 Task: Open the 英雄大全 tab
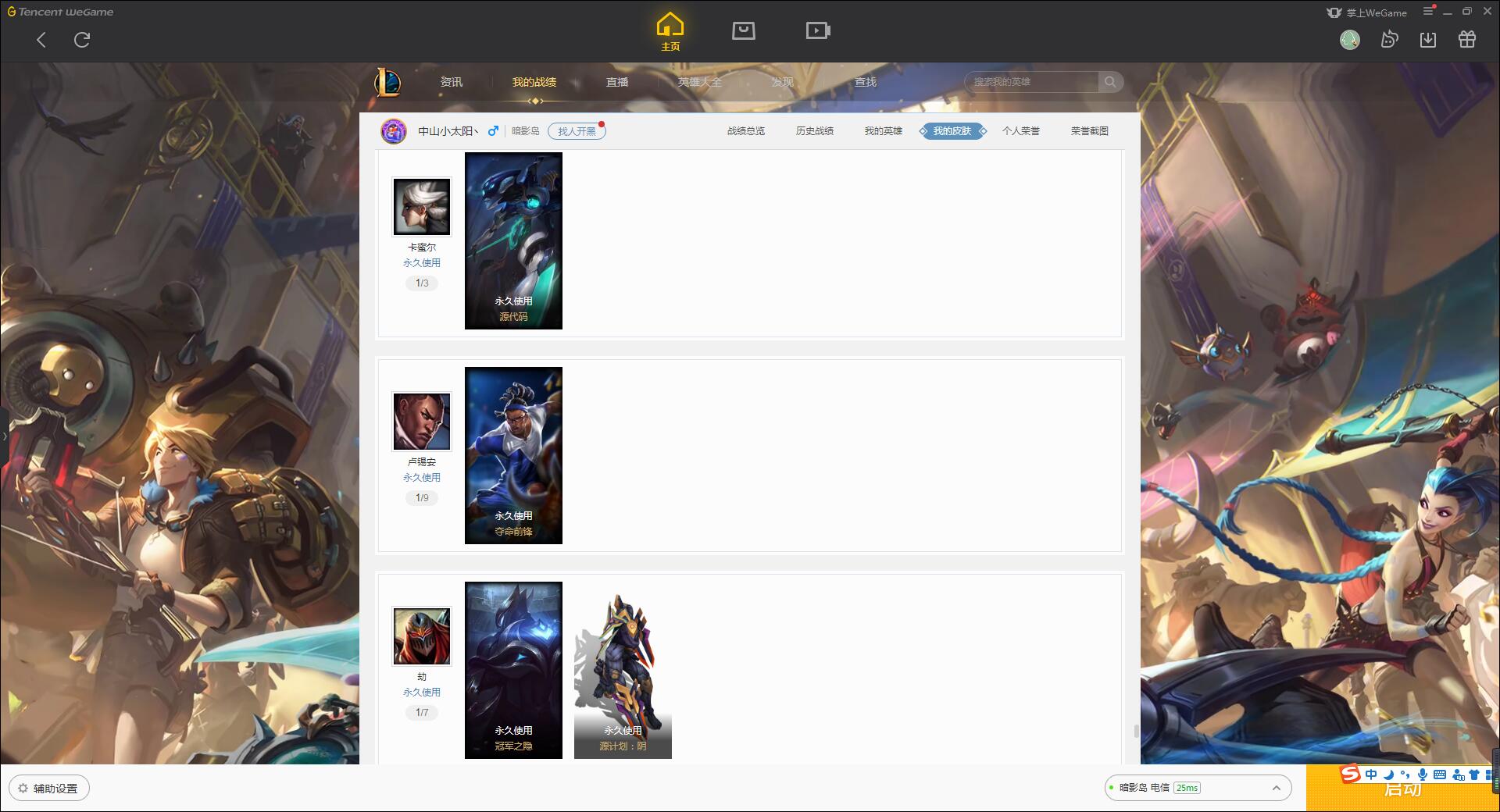point(700,82)
